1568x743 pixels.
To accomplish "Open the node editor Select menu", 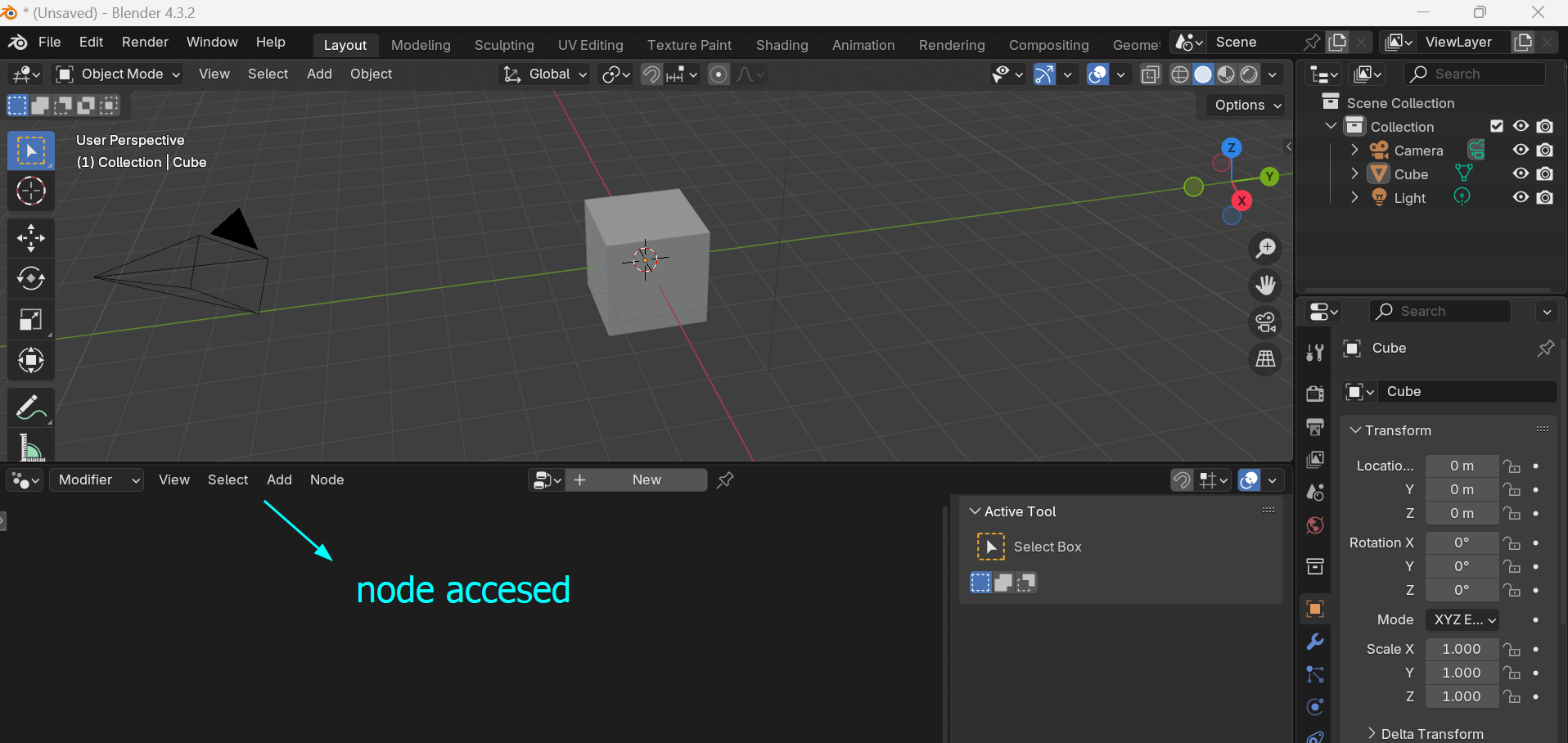I will pos(228,480).
